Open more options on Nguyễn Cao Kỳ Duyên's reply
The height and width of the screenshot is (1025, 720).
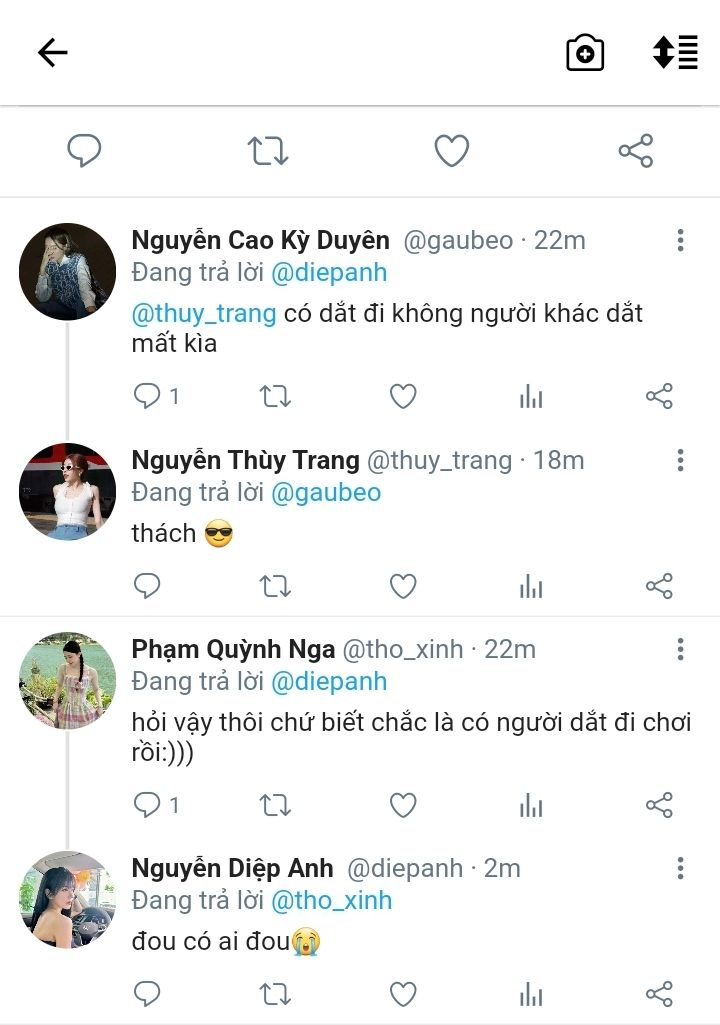[x=680, y=240]
